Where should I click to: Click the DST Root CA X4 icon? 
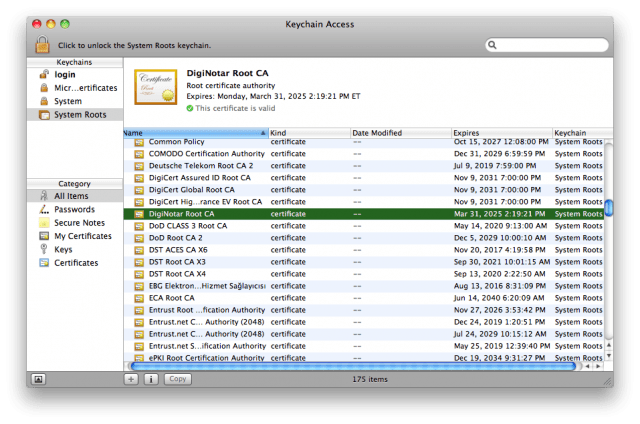tap(139, 274)
